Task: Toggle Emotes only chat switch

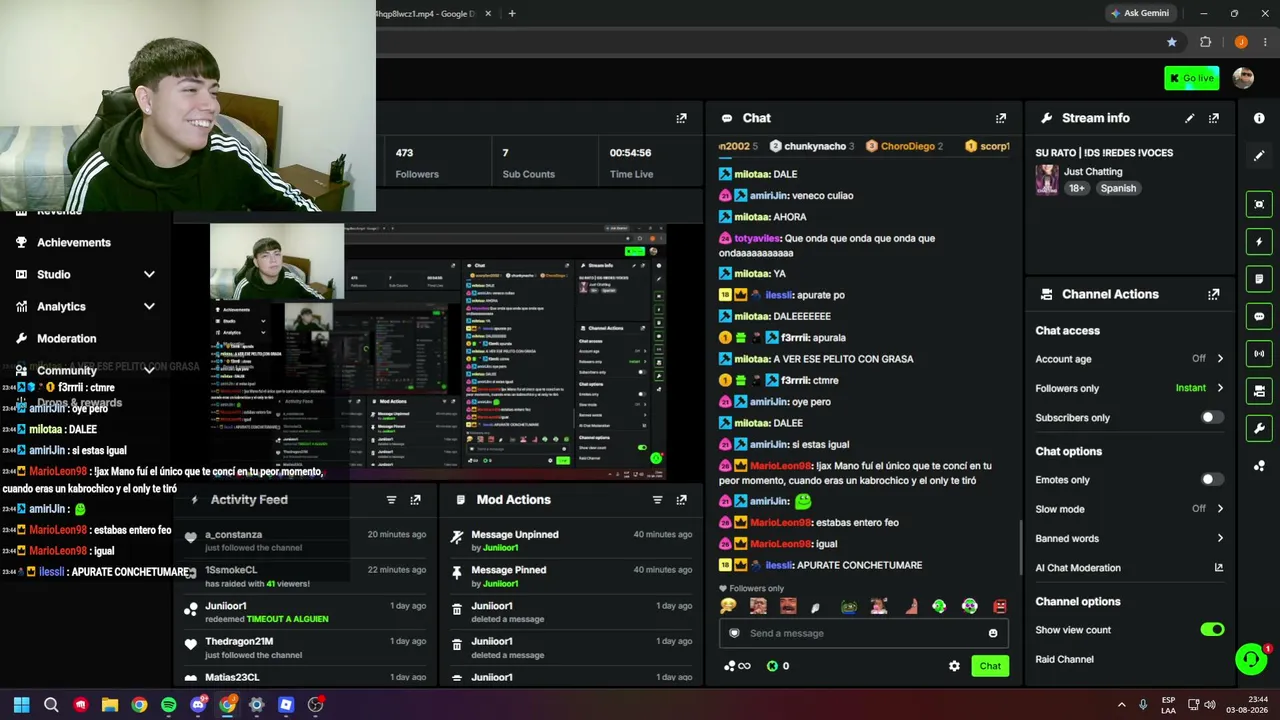Action: pyautogui.click(x=1212, y=480)
